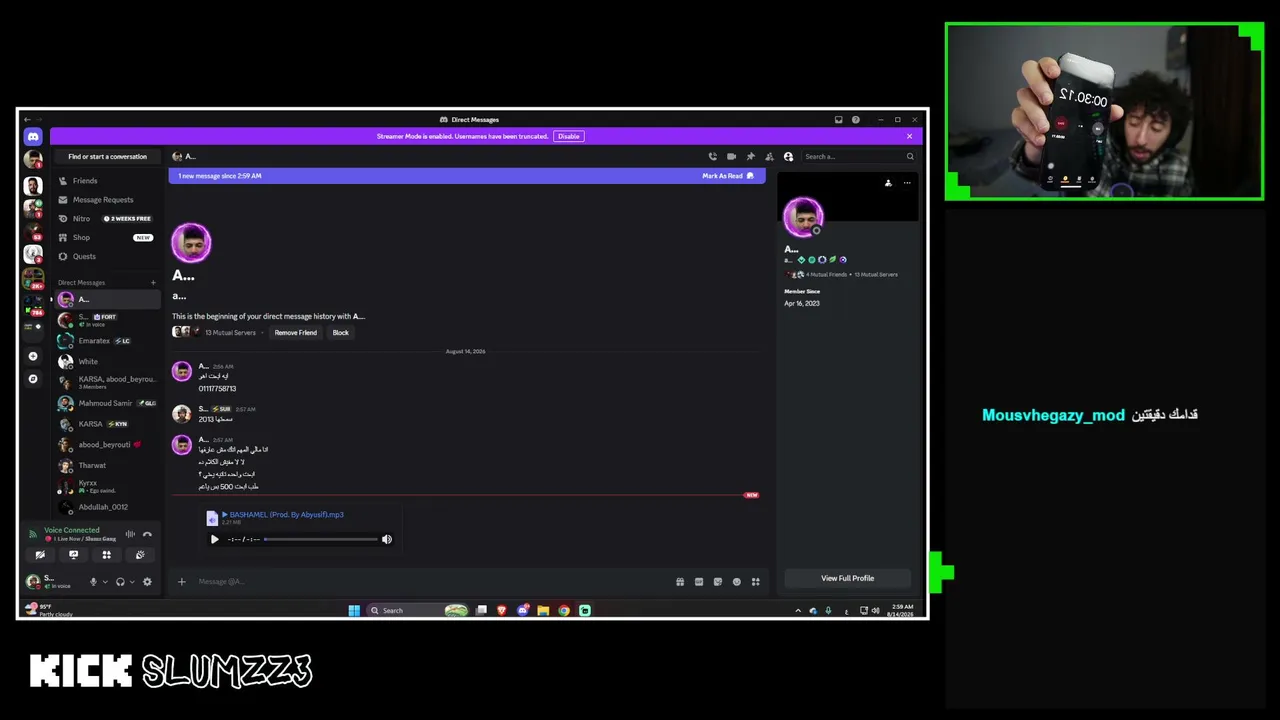The image size is (1280, 720).
Task: Open the Friends tab
Action: [x=107, y=181]
